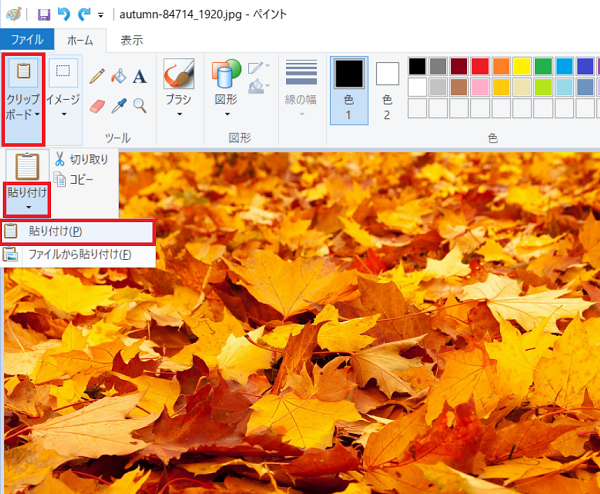Click the 図形 shapes icon
This screenshot has width=600, height=494.
(x=226, y=73)
